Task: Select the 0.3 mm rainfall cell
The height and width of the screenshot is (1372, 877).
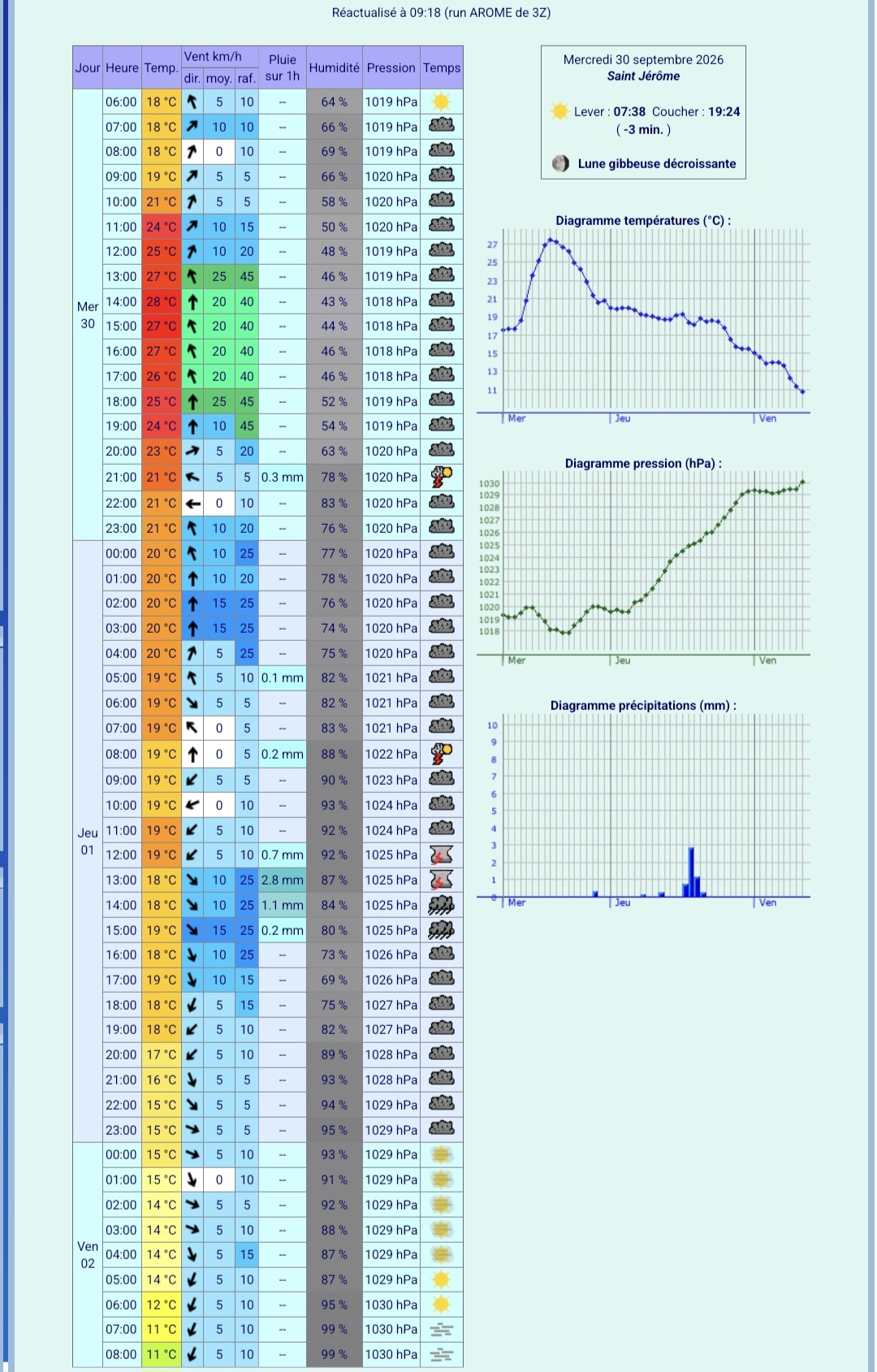Action: point(283,477)
